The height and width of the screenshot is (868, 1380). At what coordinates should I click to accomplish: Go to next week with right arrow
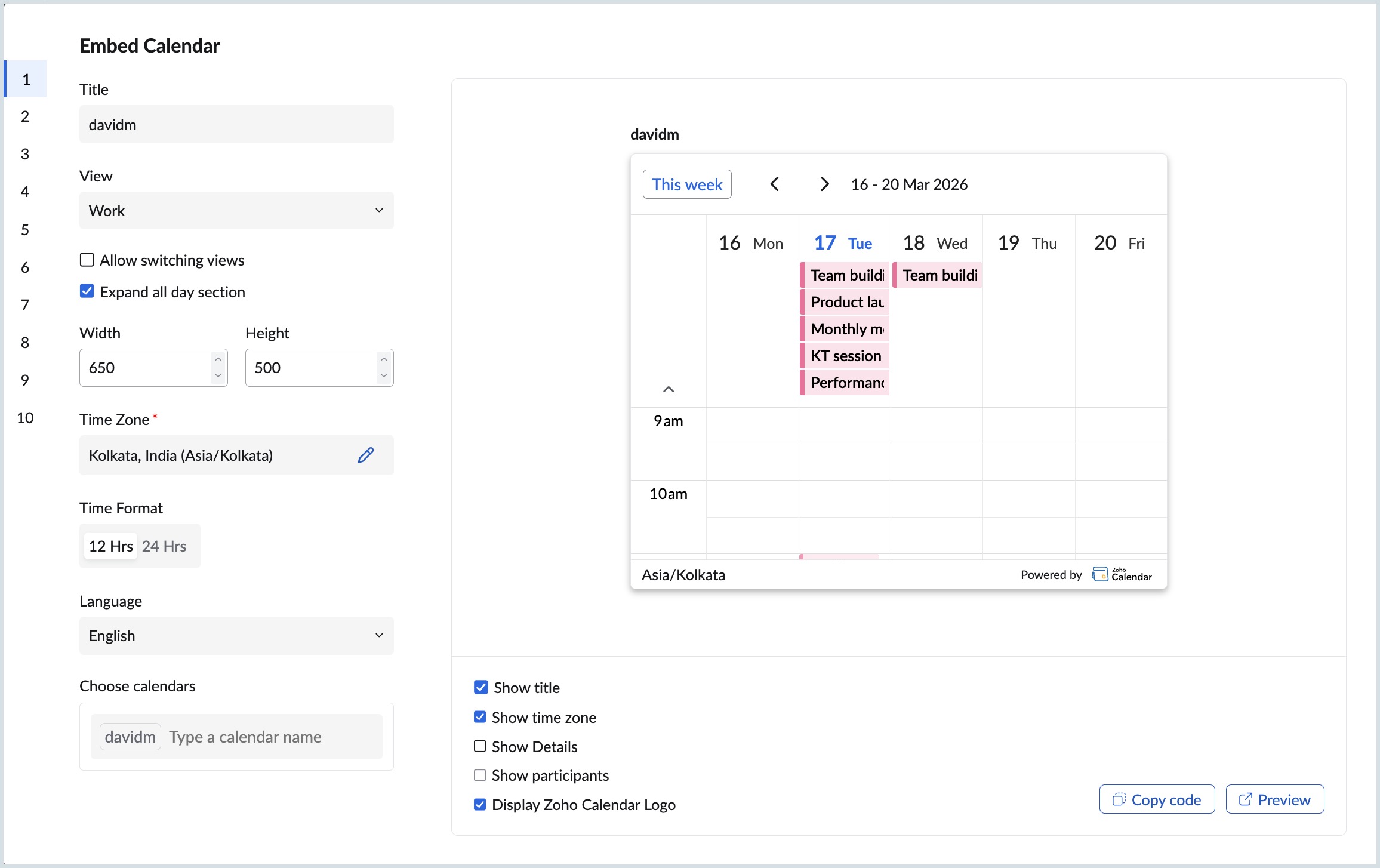[x=824, y=184]
